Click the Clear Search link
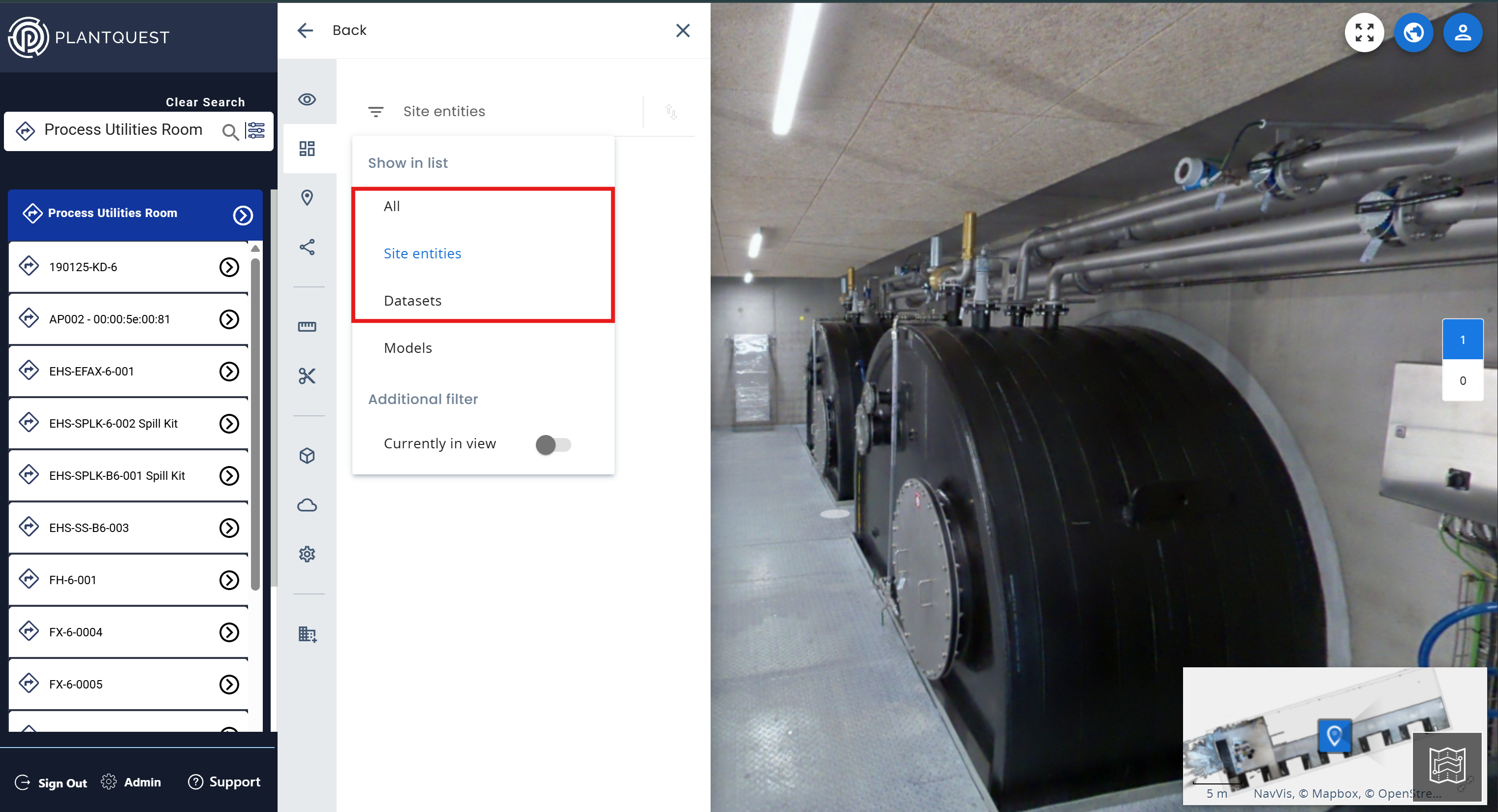 point(205,102)
